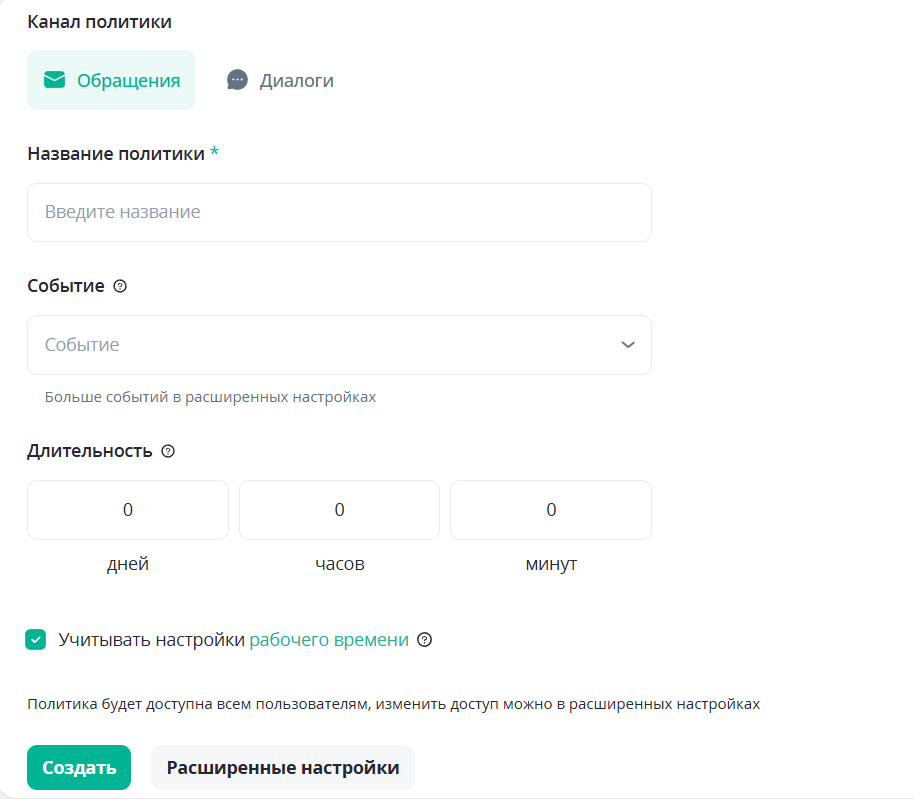Follow the рабочего времени link
The height and width of the screenshot is (799, 914).
click(x=329, y=640)
